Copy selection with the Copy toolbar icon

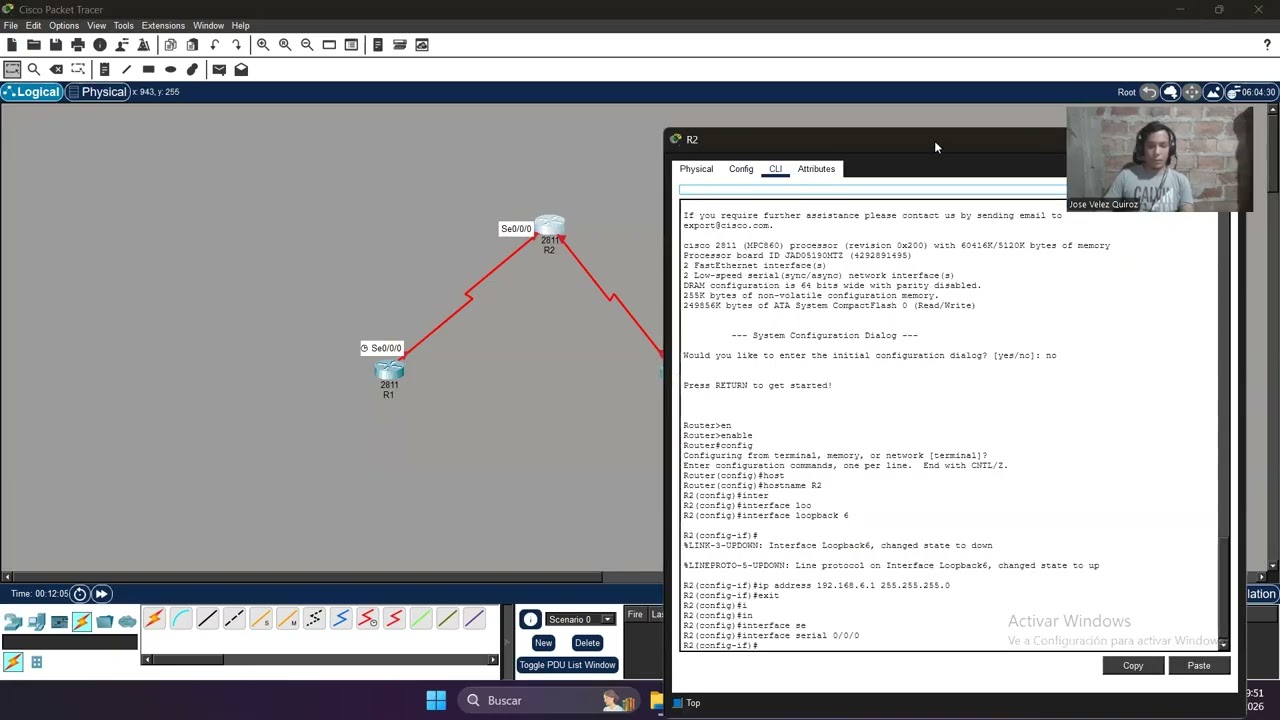(170, 45)
